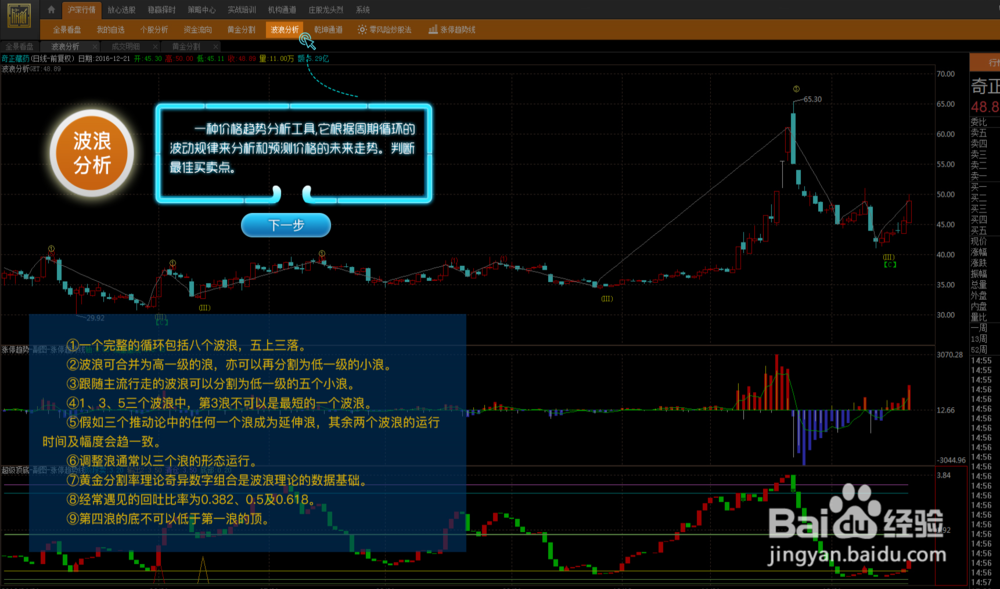Click the (III) wave label near 35.00 low
This screenshot has width=1000, height=589.
click(607, 298)
